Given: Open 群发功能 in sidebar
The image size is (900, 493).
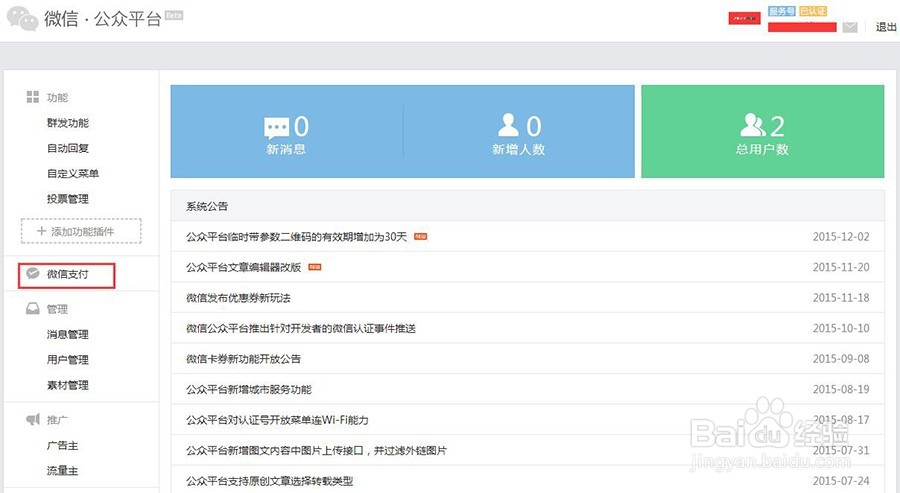Looking at the screenshot, I should [68, 123].
